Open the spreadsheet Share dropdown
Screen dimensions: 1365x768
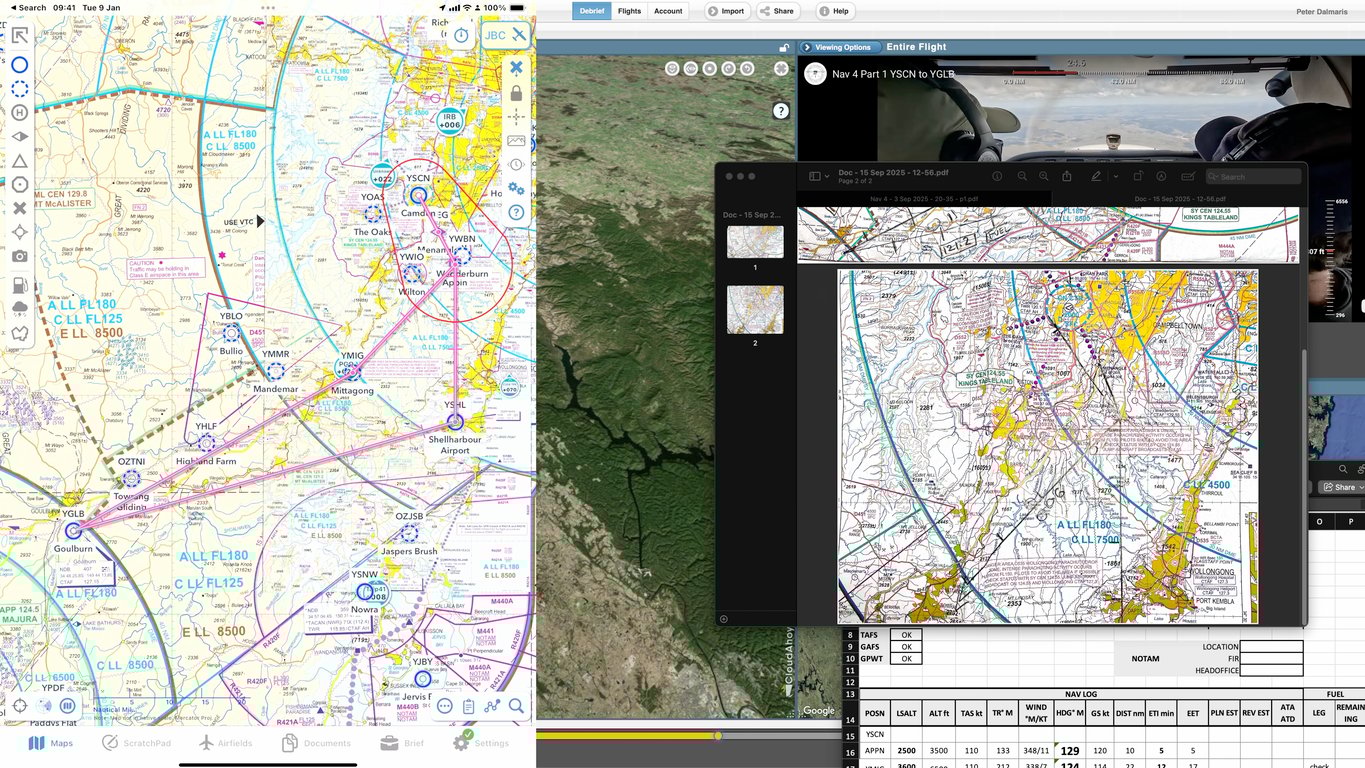[x=1339, y=487]
